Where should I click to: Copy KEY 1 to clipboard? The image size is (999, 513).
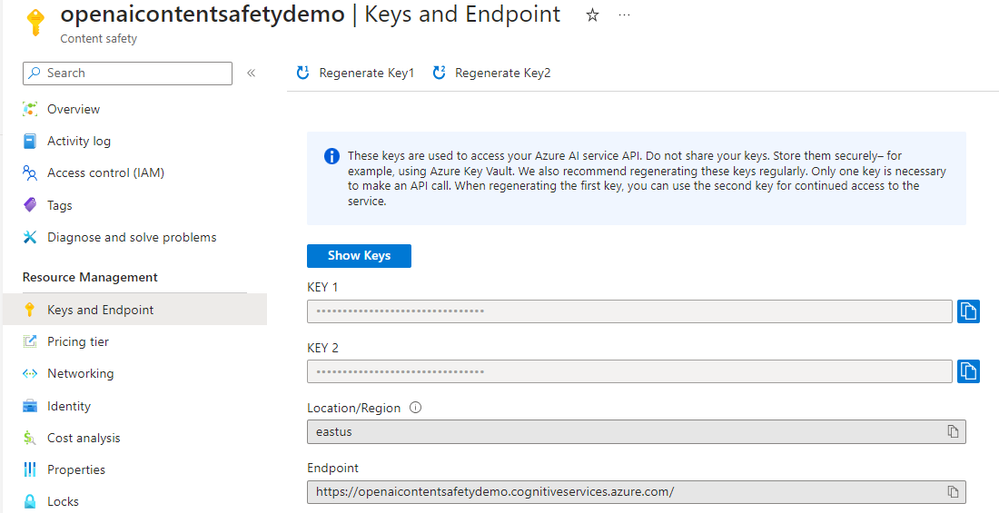968,311
